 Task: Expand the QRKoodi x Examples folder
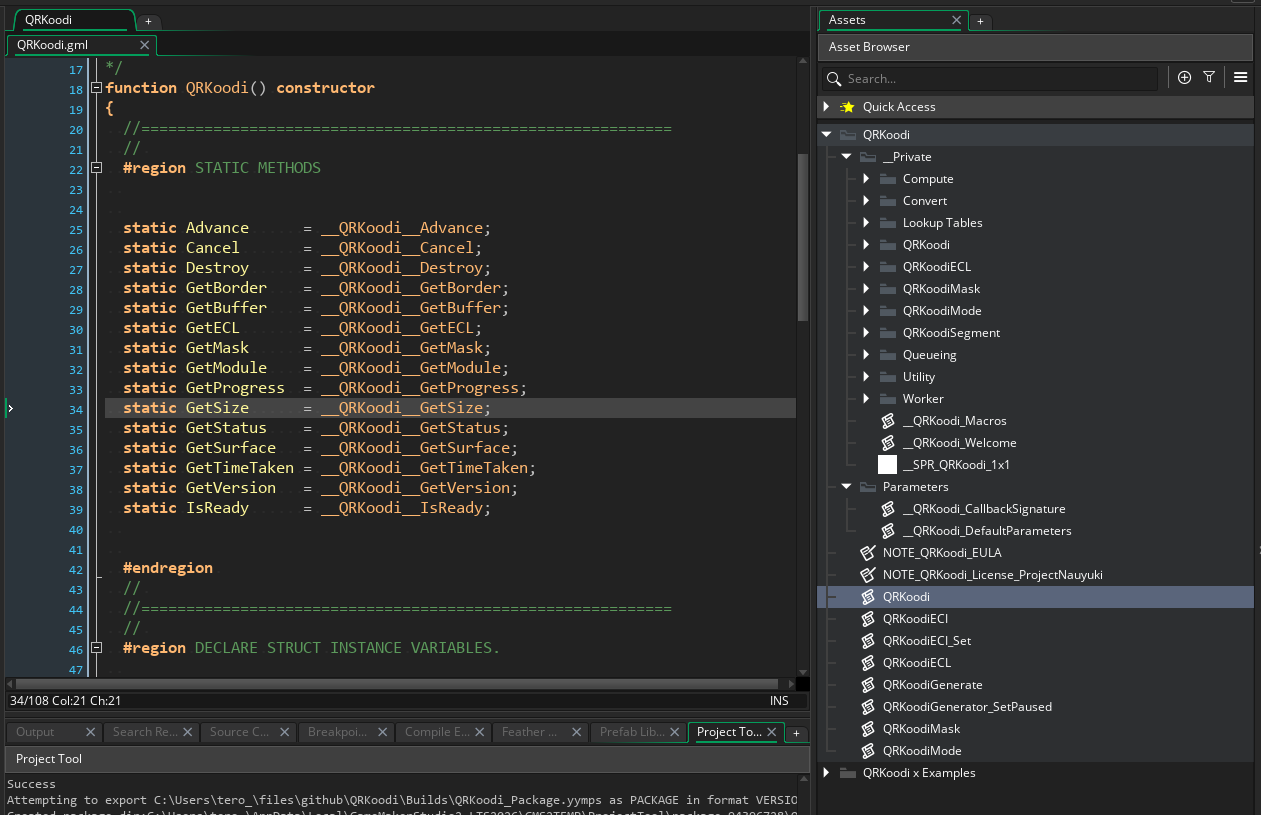pos(826,773)
